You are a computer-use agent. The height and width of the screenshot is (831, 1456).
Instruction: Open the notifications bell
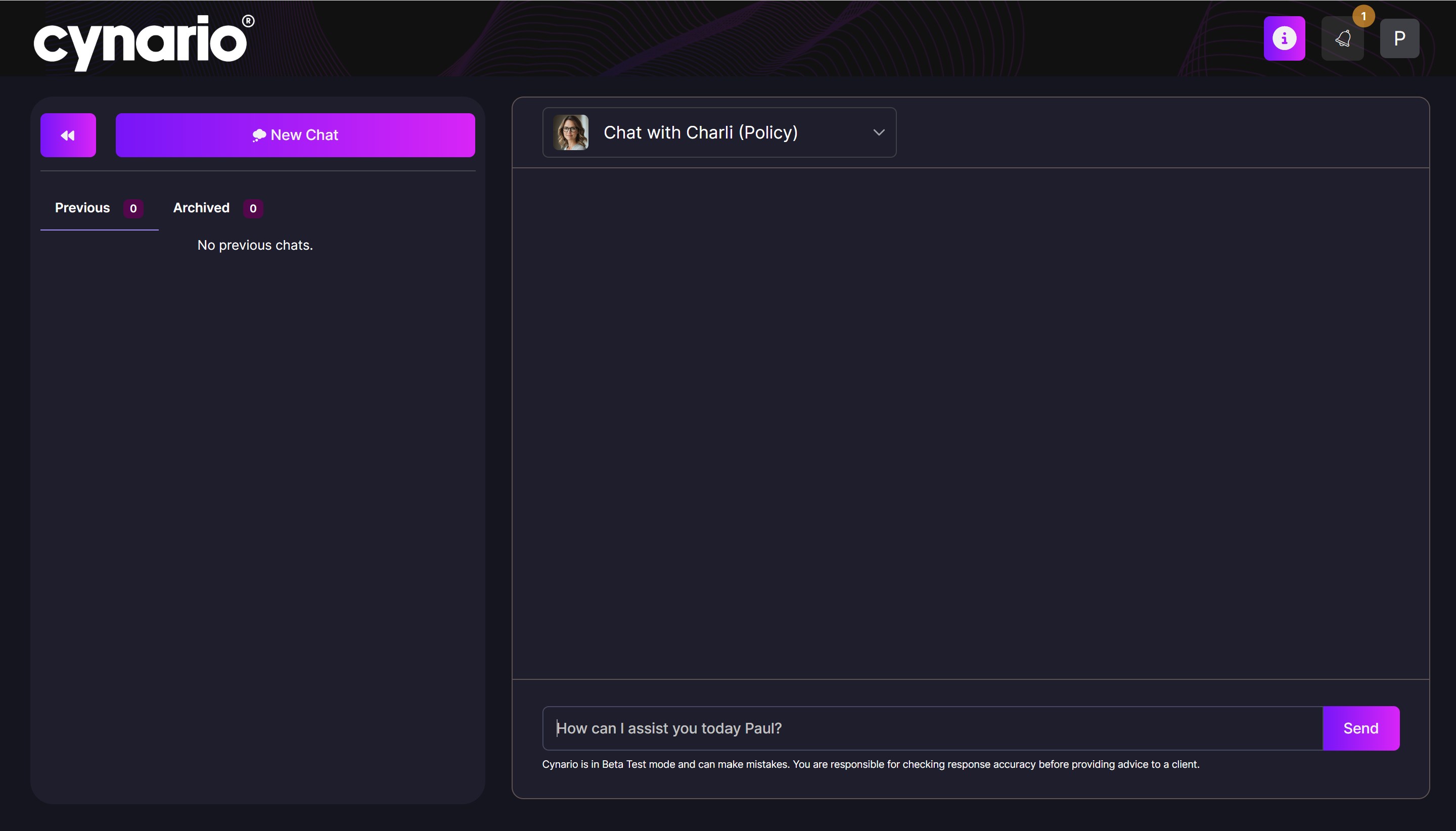tap(1342, 39)
